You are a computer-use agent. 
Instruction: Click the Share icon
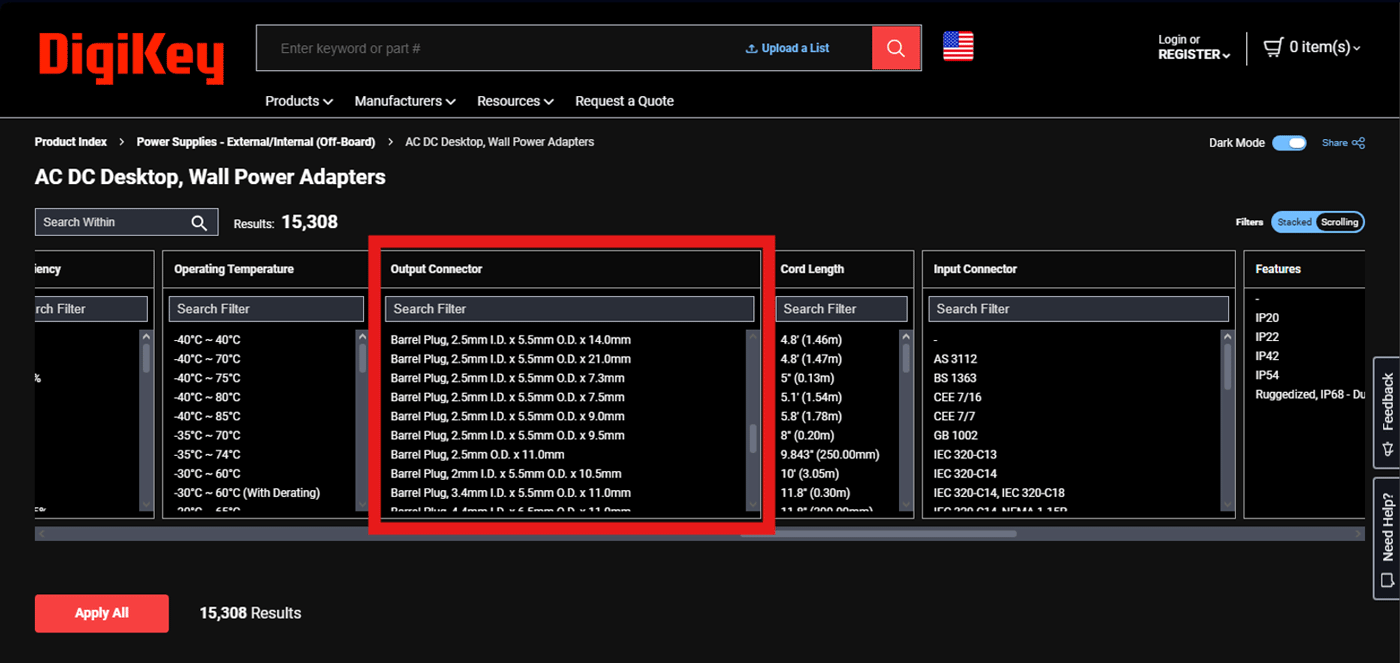click(x=1358, y=143)
